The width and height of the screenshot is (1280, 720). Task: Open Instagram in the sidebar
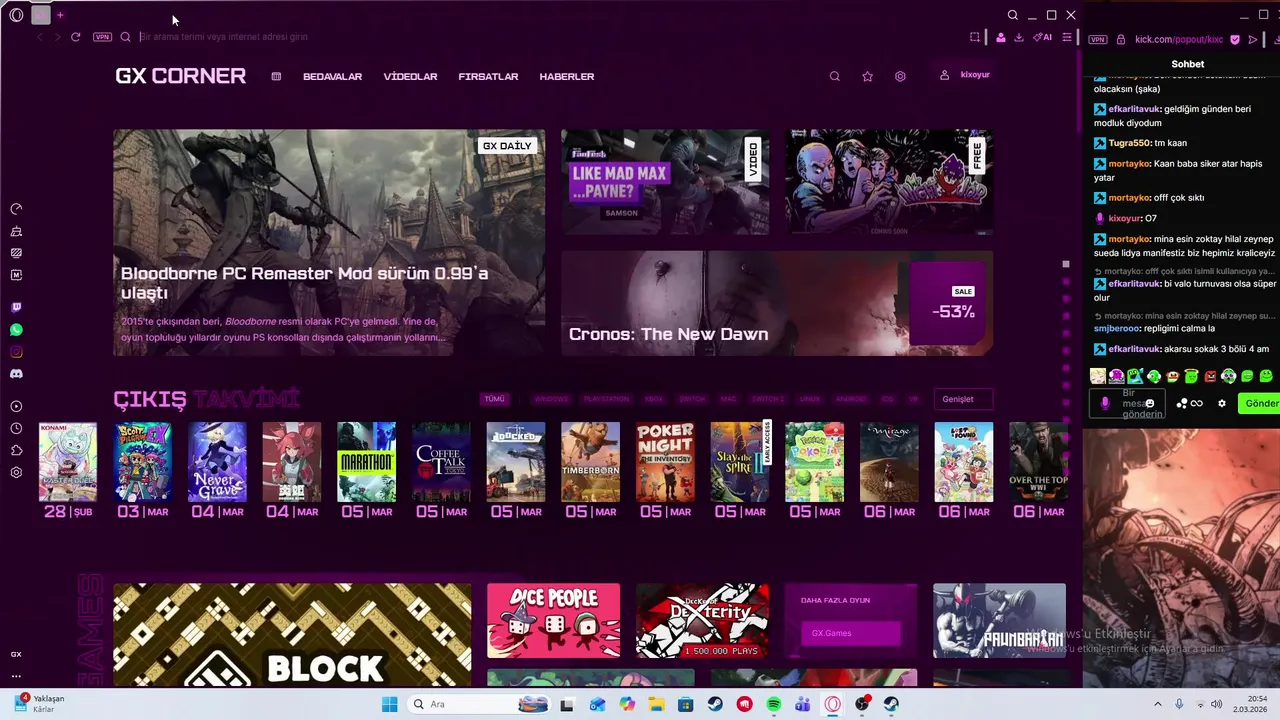point(16,352)
